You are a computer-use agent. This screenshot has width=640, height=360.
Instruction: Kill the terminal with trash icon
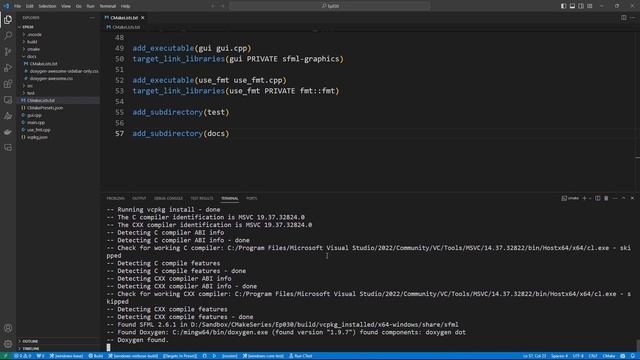pos(606,198)
